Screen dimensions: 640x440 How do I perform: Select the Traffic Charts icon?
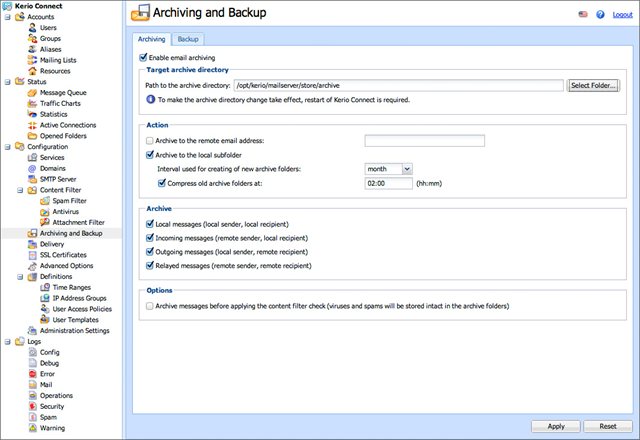tap(32, 104)
